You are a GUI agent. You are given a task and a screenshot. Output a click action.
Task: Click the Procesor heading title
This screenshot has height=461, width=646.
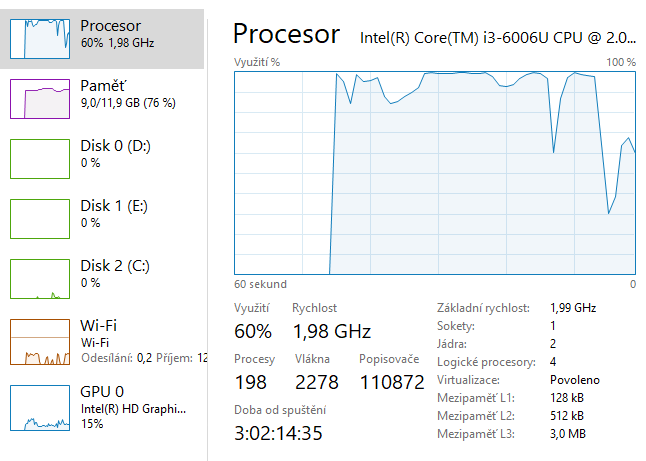pos(286,34)
